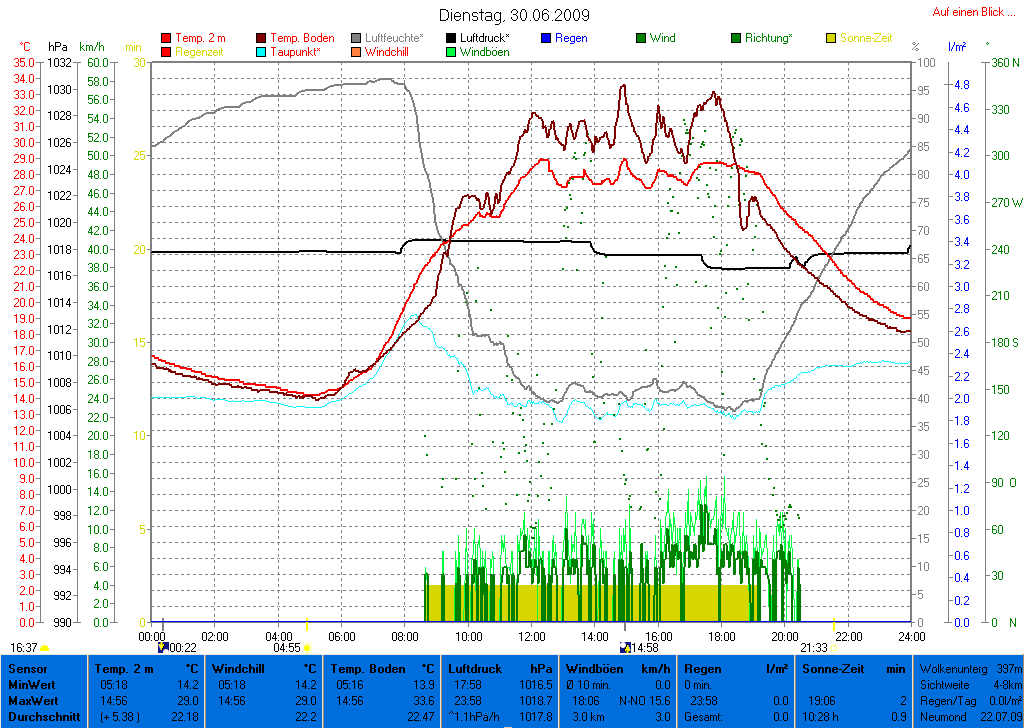1024x728 pixels.
Task: Click the sunset icon next to 21:33
Action: 834,648
